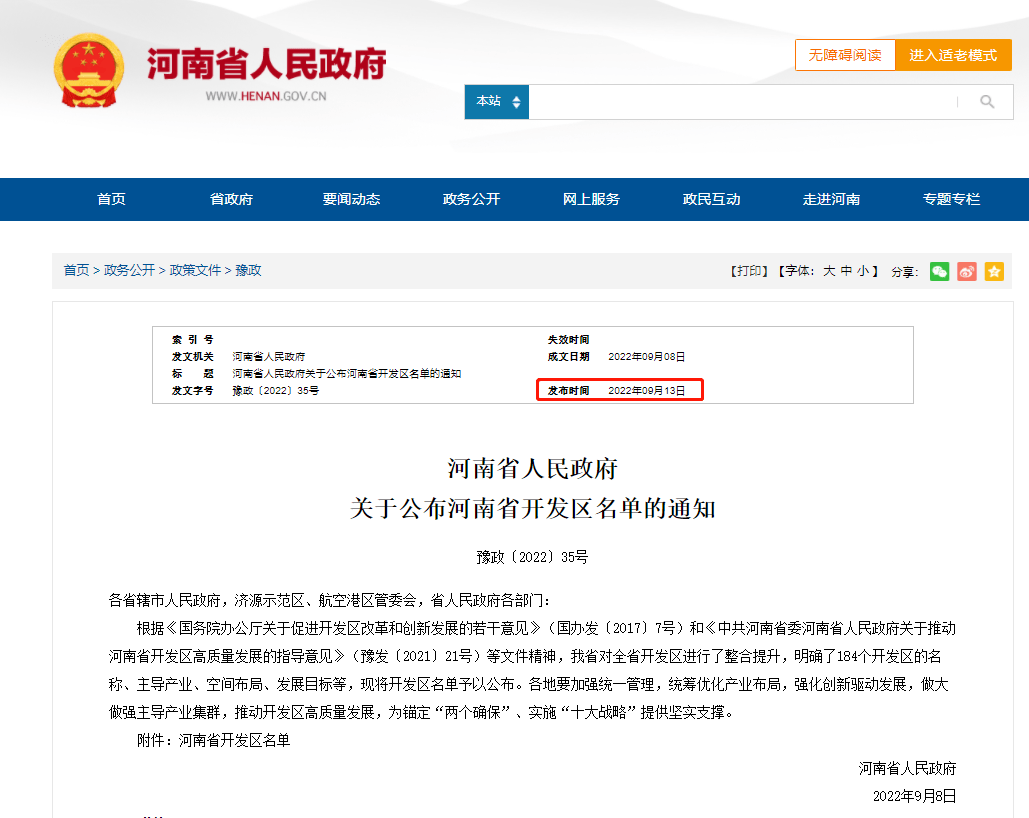Click the 无障碍阅读 button

(845, 55)
